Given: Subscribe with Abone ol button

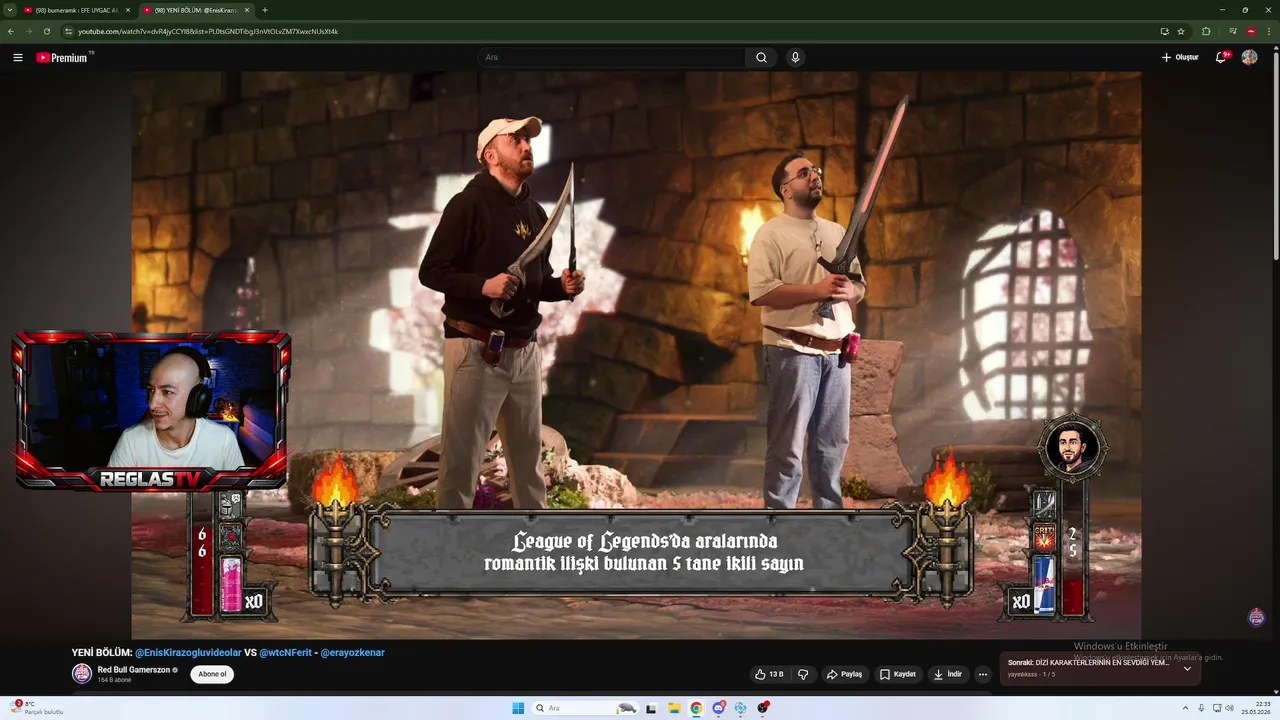Looking at the screenshot, I should point(212,674).
